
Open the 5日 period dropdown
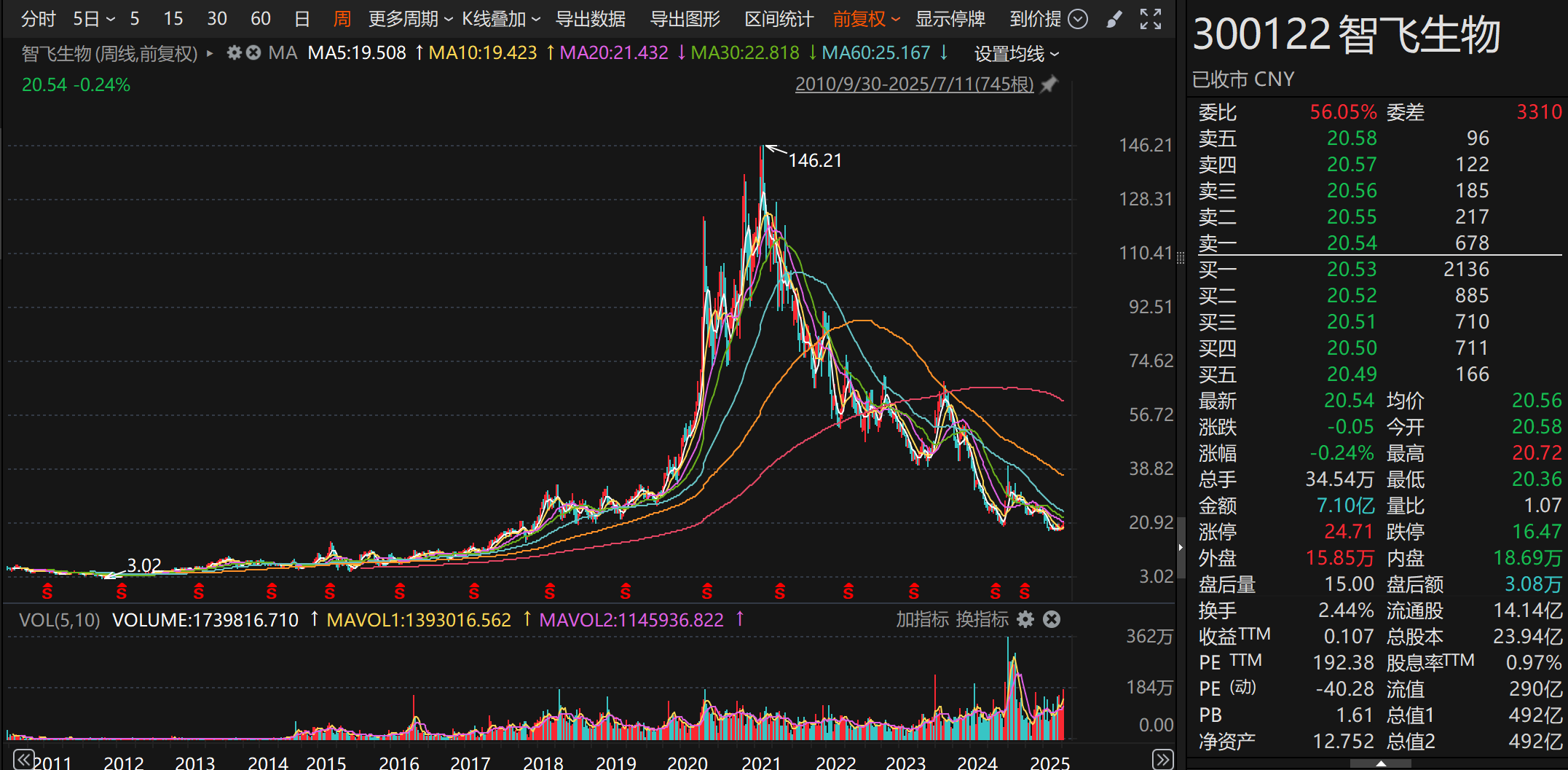tap(94, 19)
